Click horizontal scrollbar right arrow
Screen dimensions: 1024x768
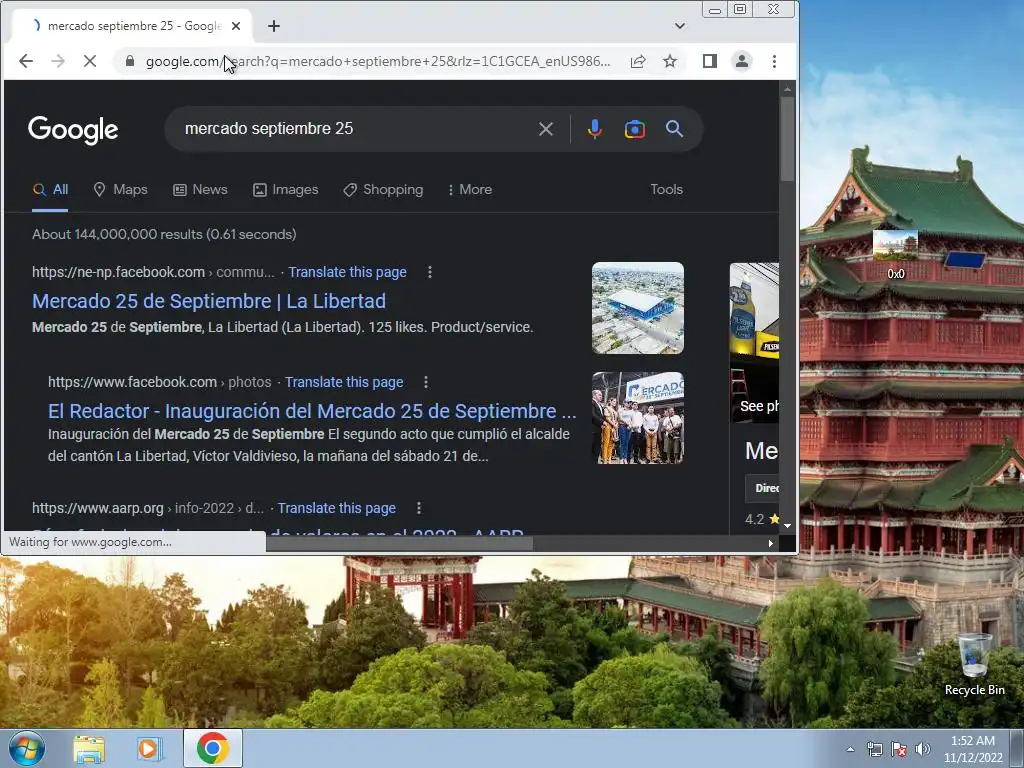point(771,543)
